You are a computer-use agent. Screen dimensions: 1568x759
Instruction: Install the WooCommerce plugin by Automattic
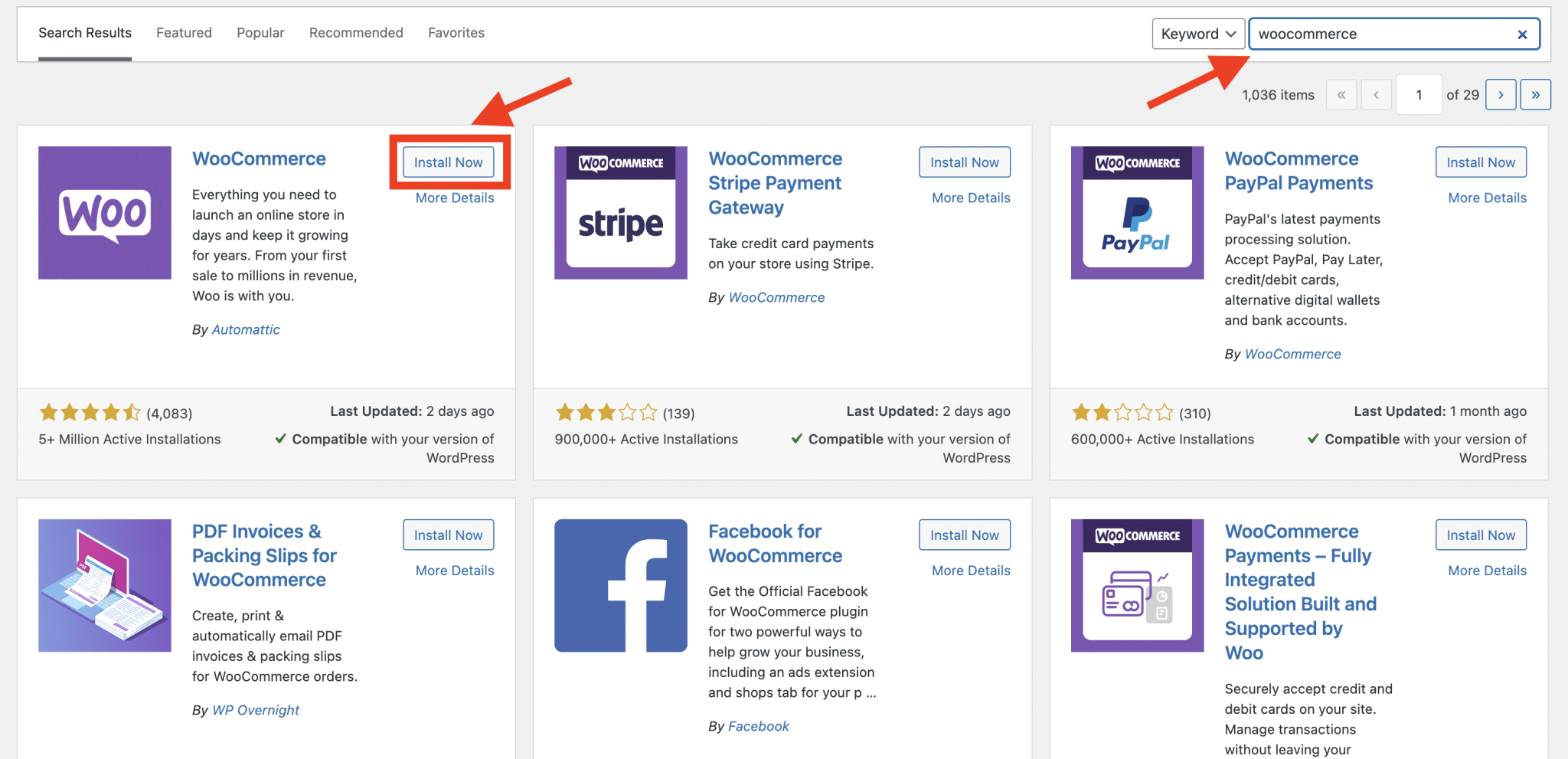(x=448, y=162)
